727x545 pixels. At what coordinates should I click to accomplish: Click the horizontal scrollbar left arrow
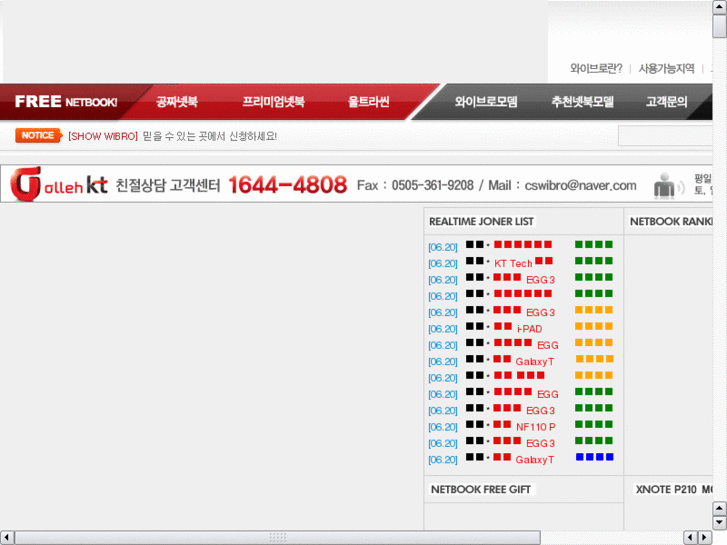coord(6,537)
